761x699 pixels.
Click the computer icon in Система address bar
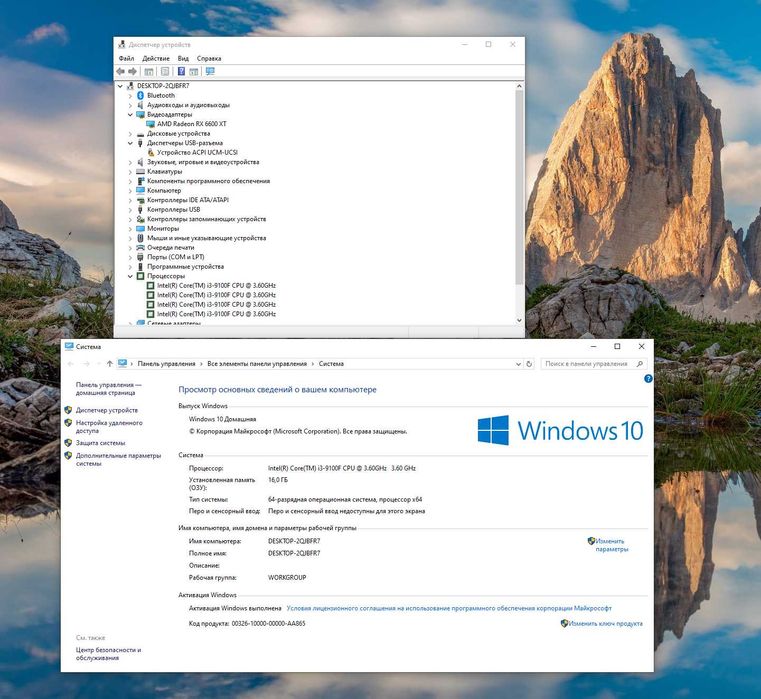pos(122,363)
